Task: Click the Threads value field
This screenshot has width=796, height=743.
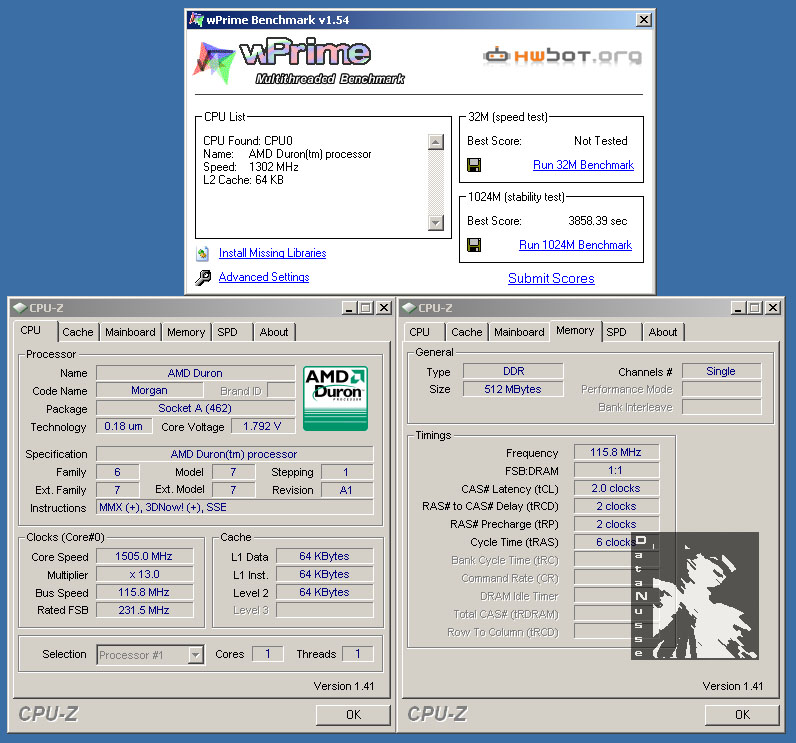Action: 358,654
